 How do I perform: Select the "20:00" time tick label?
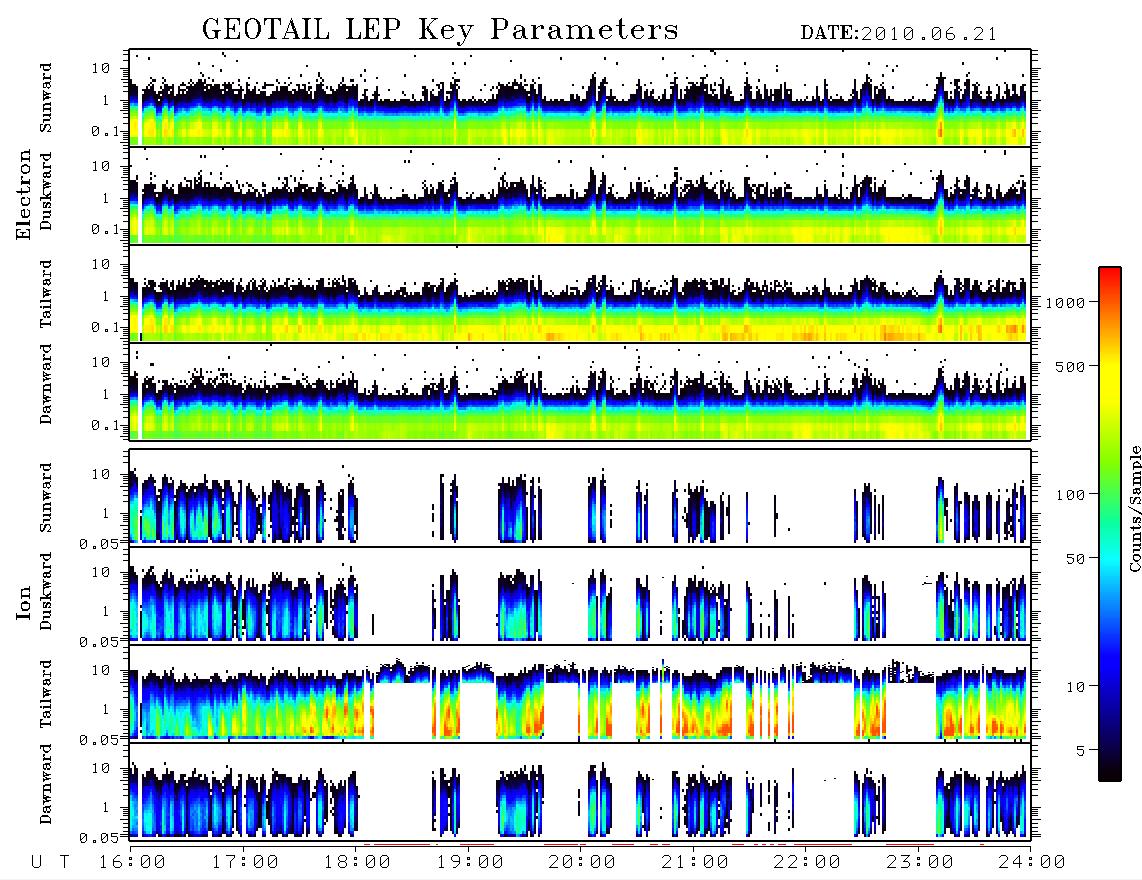(x=582, y=863)
